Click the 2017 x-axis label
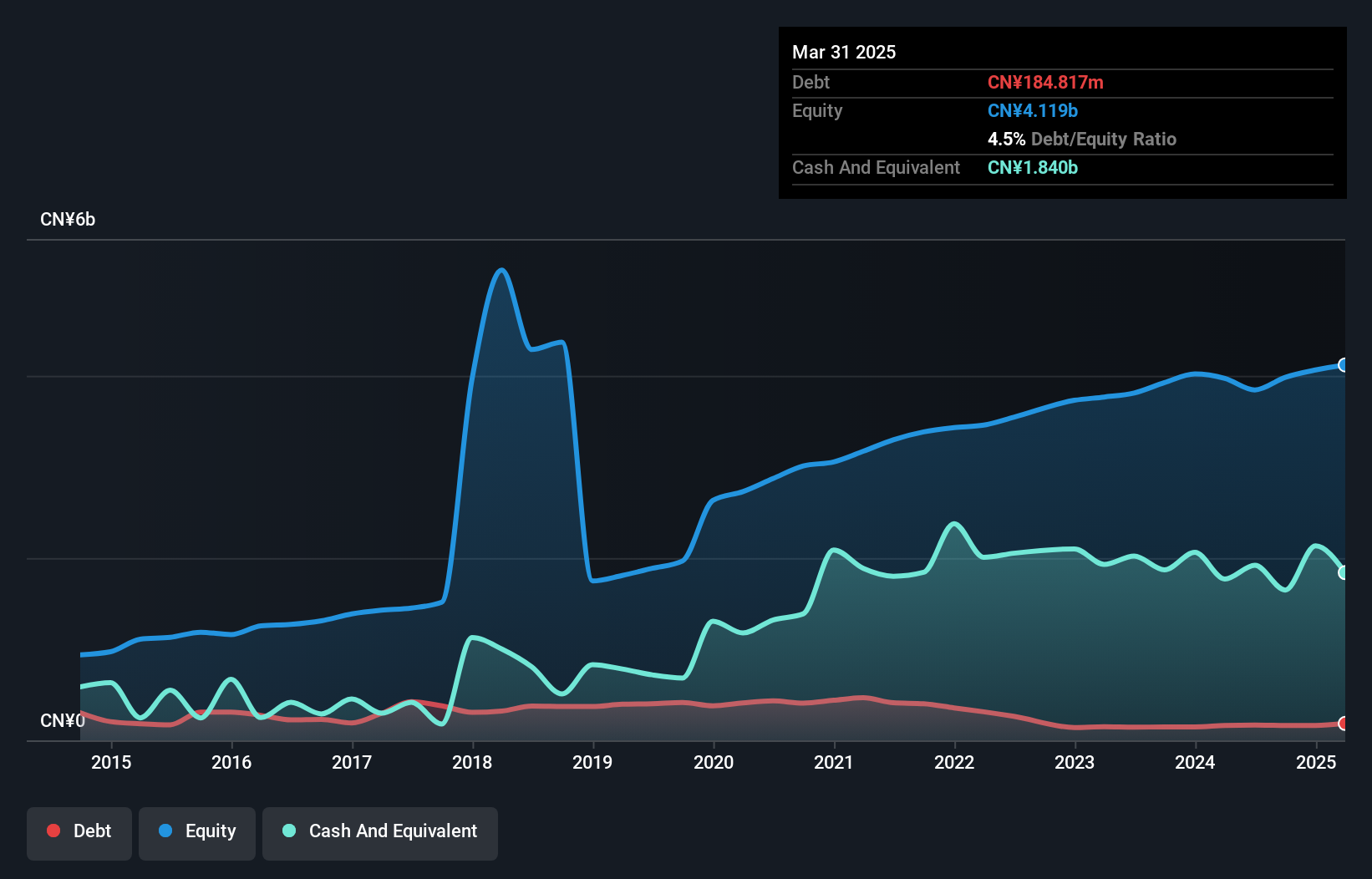The height and width of the screenshot is (879, 1372). pyautogui.click(x=352, y=762)
